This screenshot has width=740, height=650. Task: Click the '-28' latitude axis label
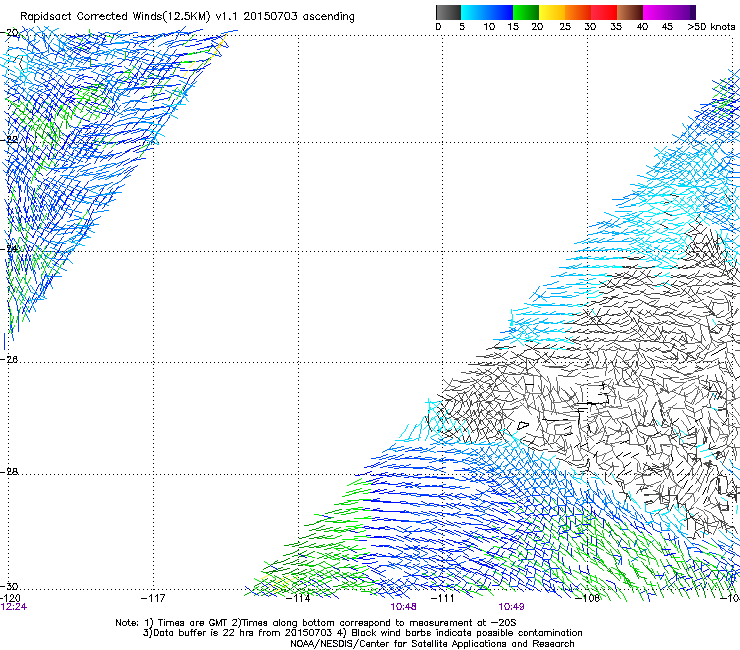point(9,471)
